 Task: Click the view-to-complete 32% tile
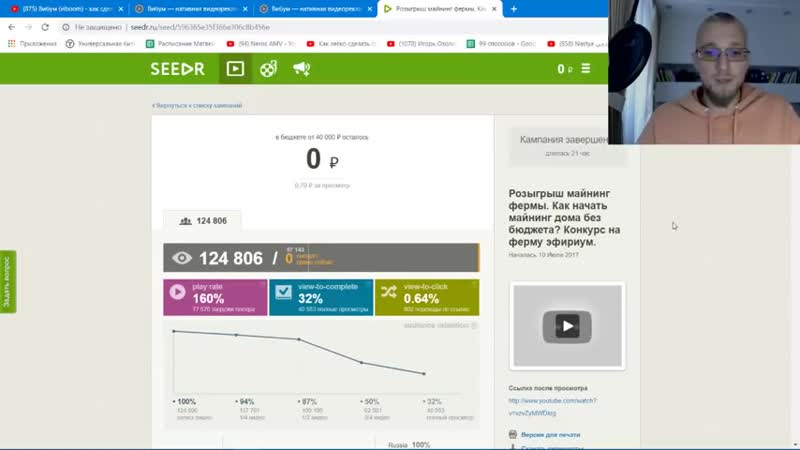click(321, 297)
